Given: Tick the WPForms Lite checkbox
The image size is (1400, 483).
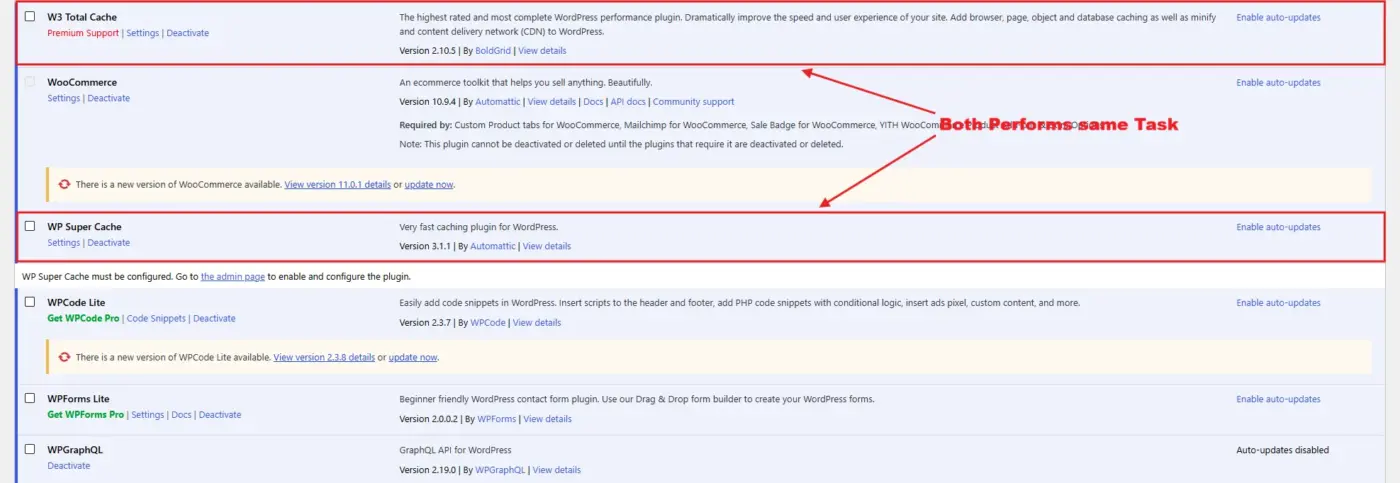Looking at the screenshot, I should click(x=30, y=398).
